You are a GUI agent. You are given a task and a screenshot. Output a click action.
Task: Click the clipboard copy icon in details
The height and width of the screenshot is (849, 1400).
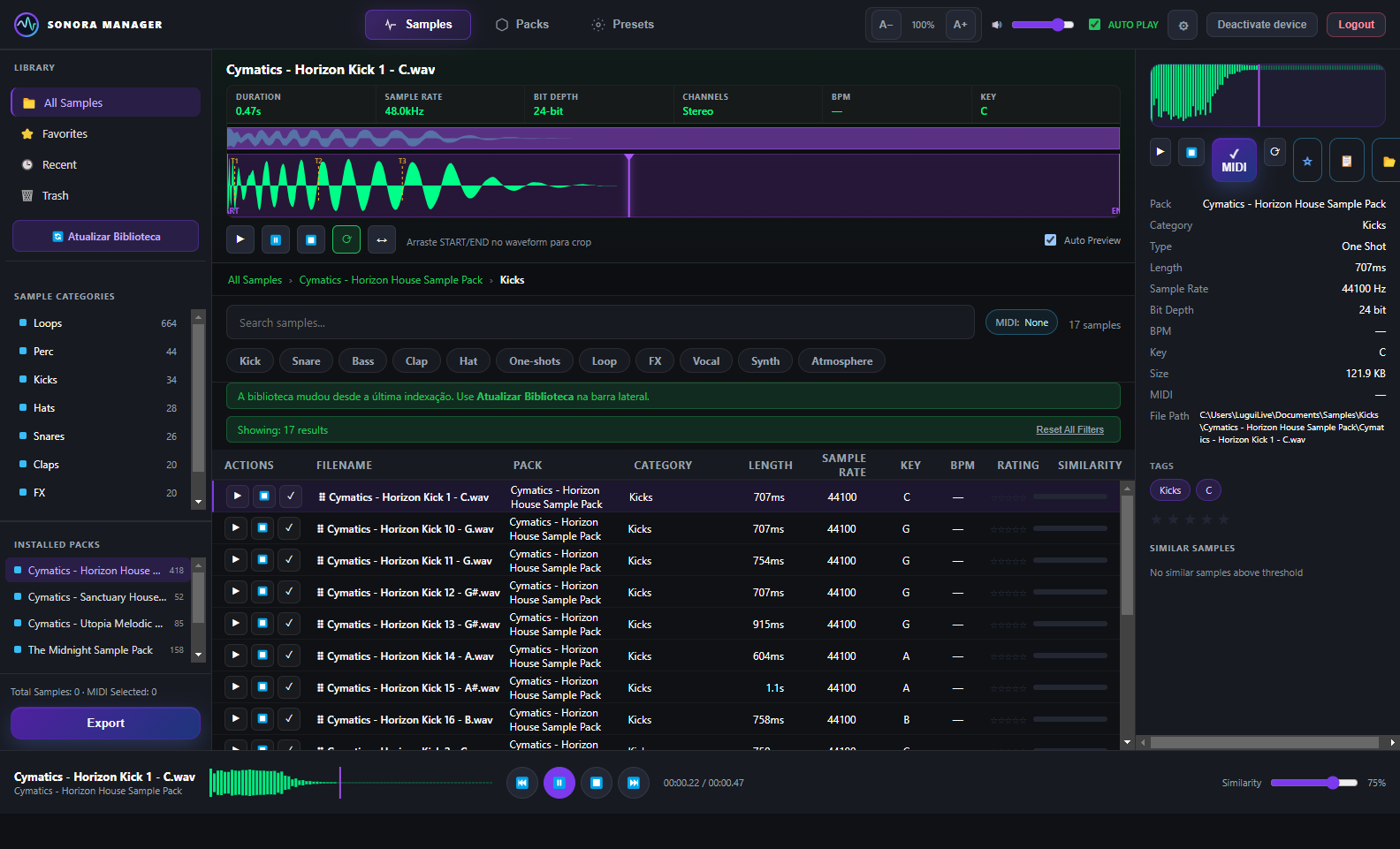[x=1347, y=160]
